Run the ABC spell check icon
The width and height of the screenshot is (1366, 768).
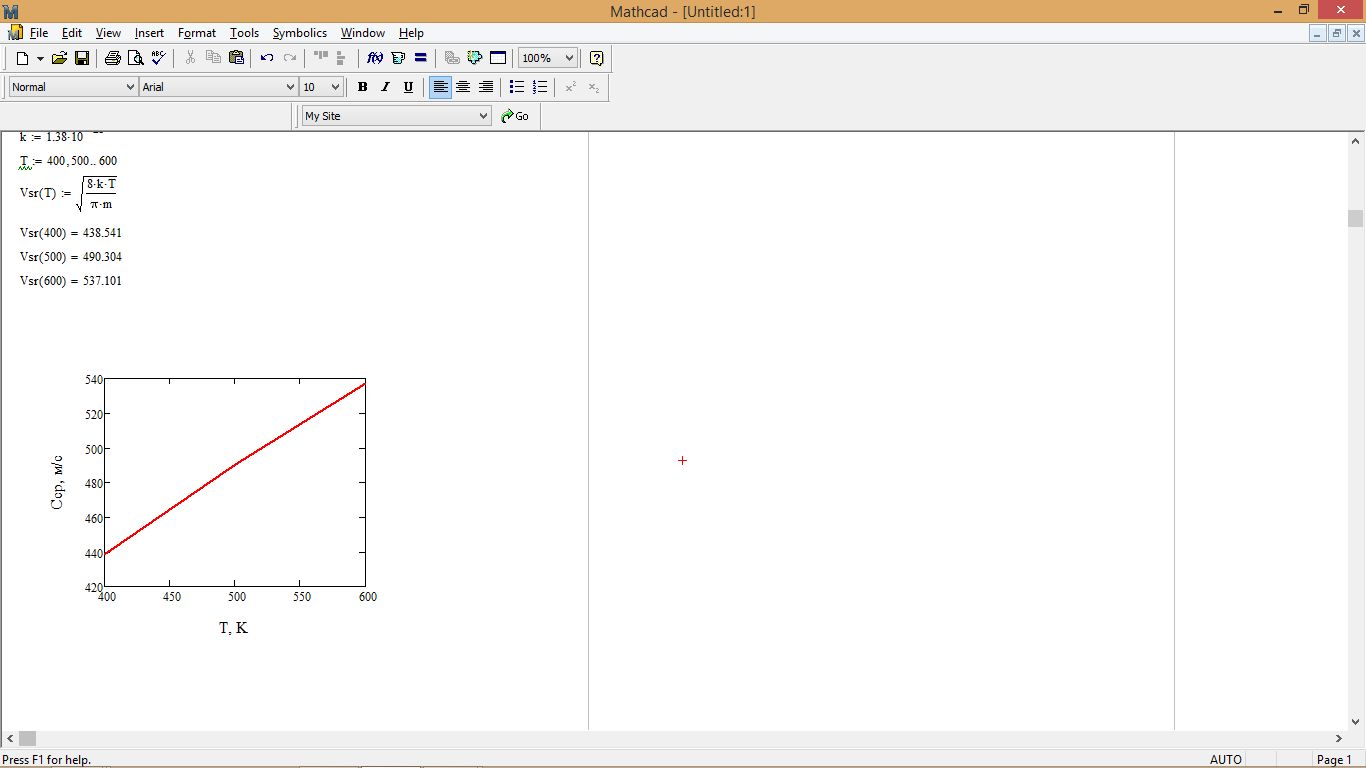pyautogui.click(x=158, y=58)
